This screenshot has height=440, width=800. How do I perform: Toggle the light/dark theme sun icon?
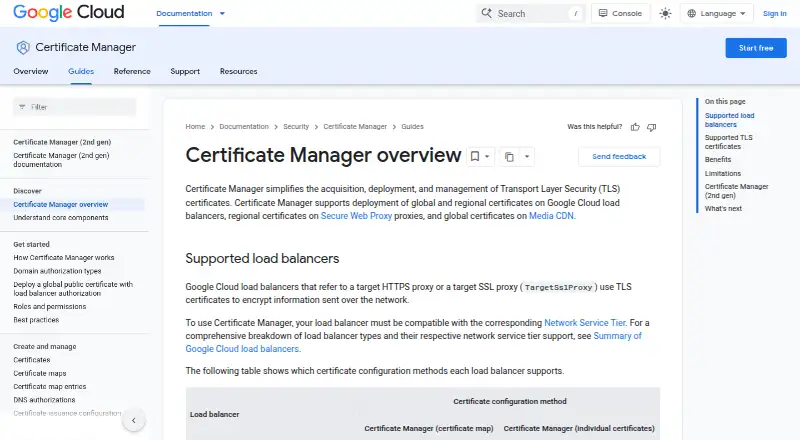[x=665, y=14]
